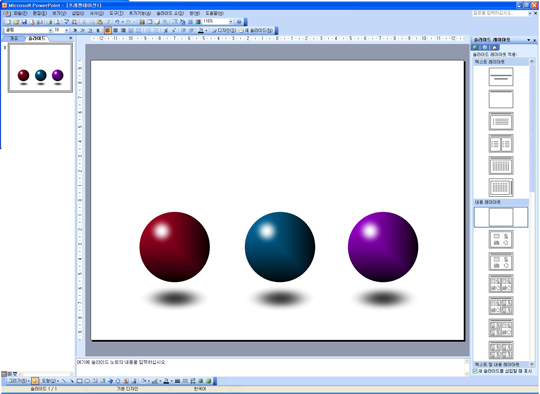Click the Save icon in the standard toolbar
540x394 pixels.
[24, 22]
